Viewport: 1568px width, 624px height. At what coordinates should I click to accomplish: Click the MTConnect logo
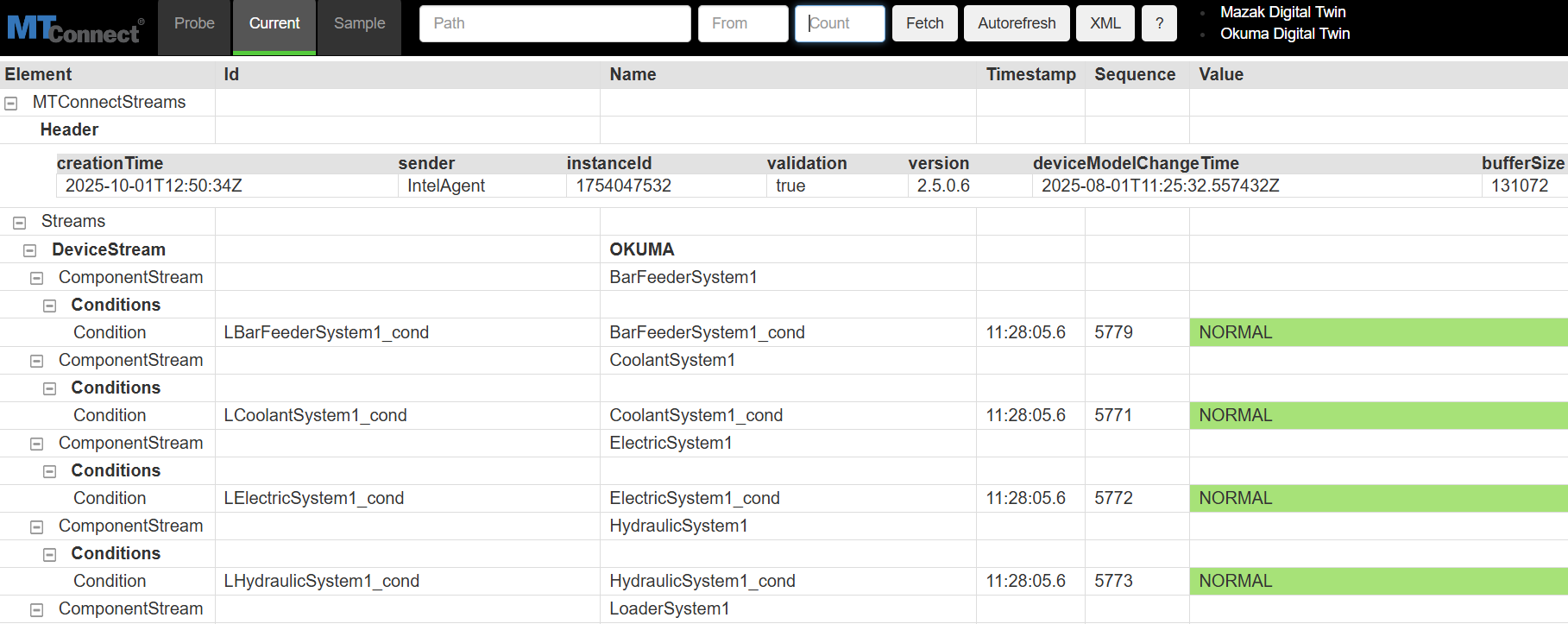75,29
